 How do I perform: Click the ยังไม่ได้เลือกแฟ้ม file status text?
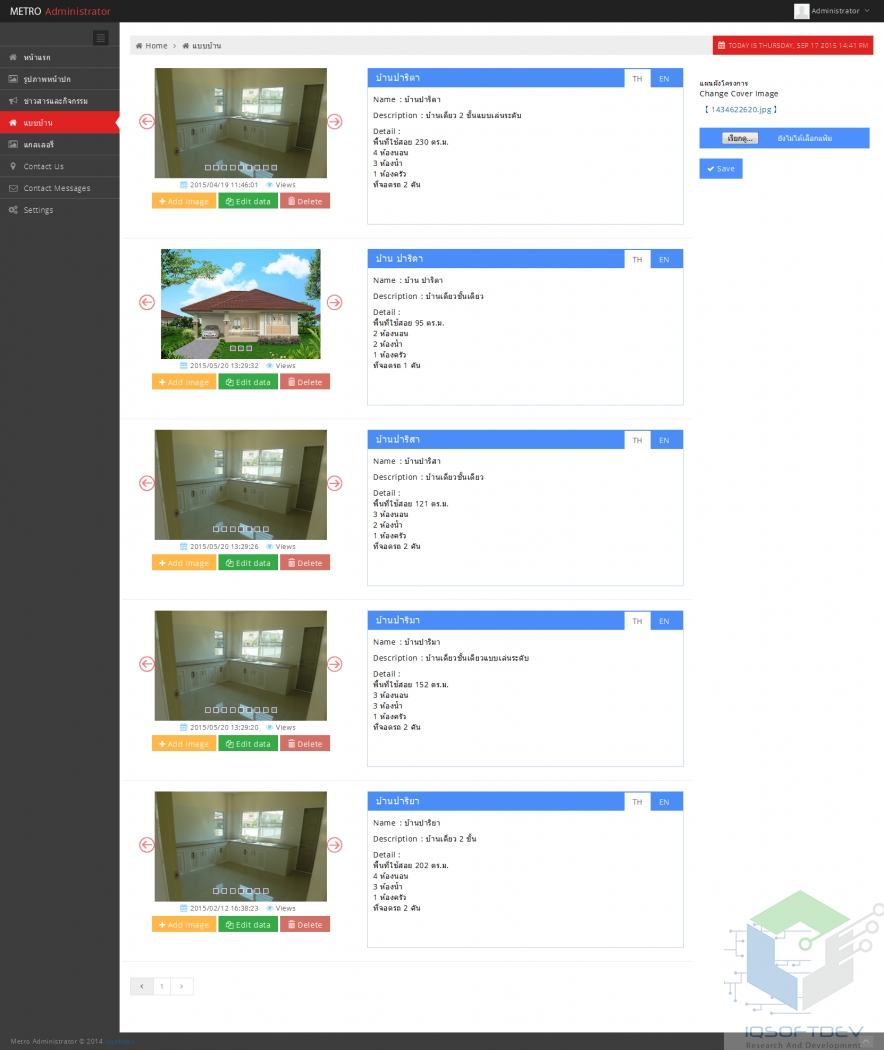pyautogui.click(x=804, y=138)
